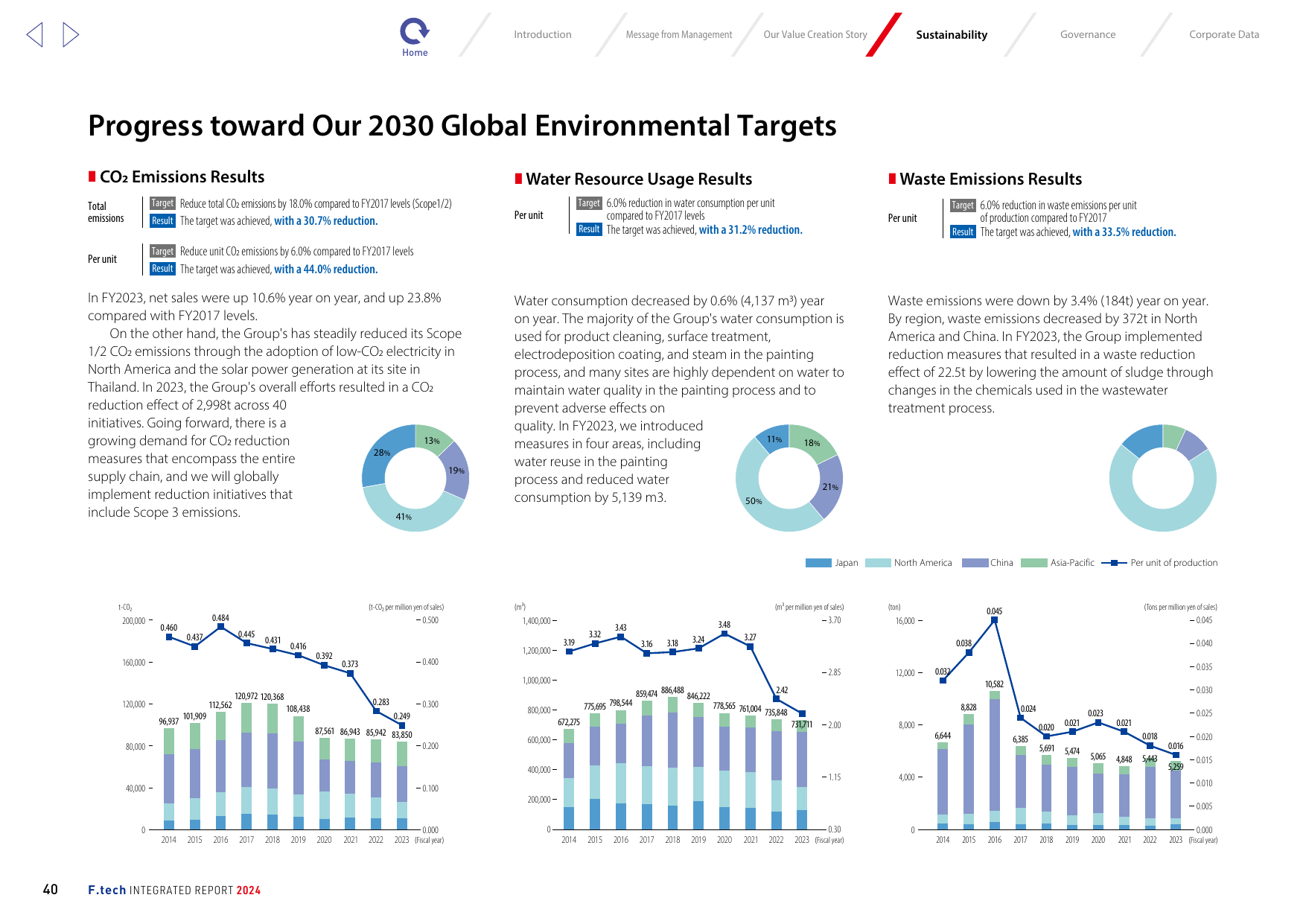The image size is (1306, 924).
Task: Open the Corporate Data tab
Action: pos(1224,34)
